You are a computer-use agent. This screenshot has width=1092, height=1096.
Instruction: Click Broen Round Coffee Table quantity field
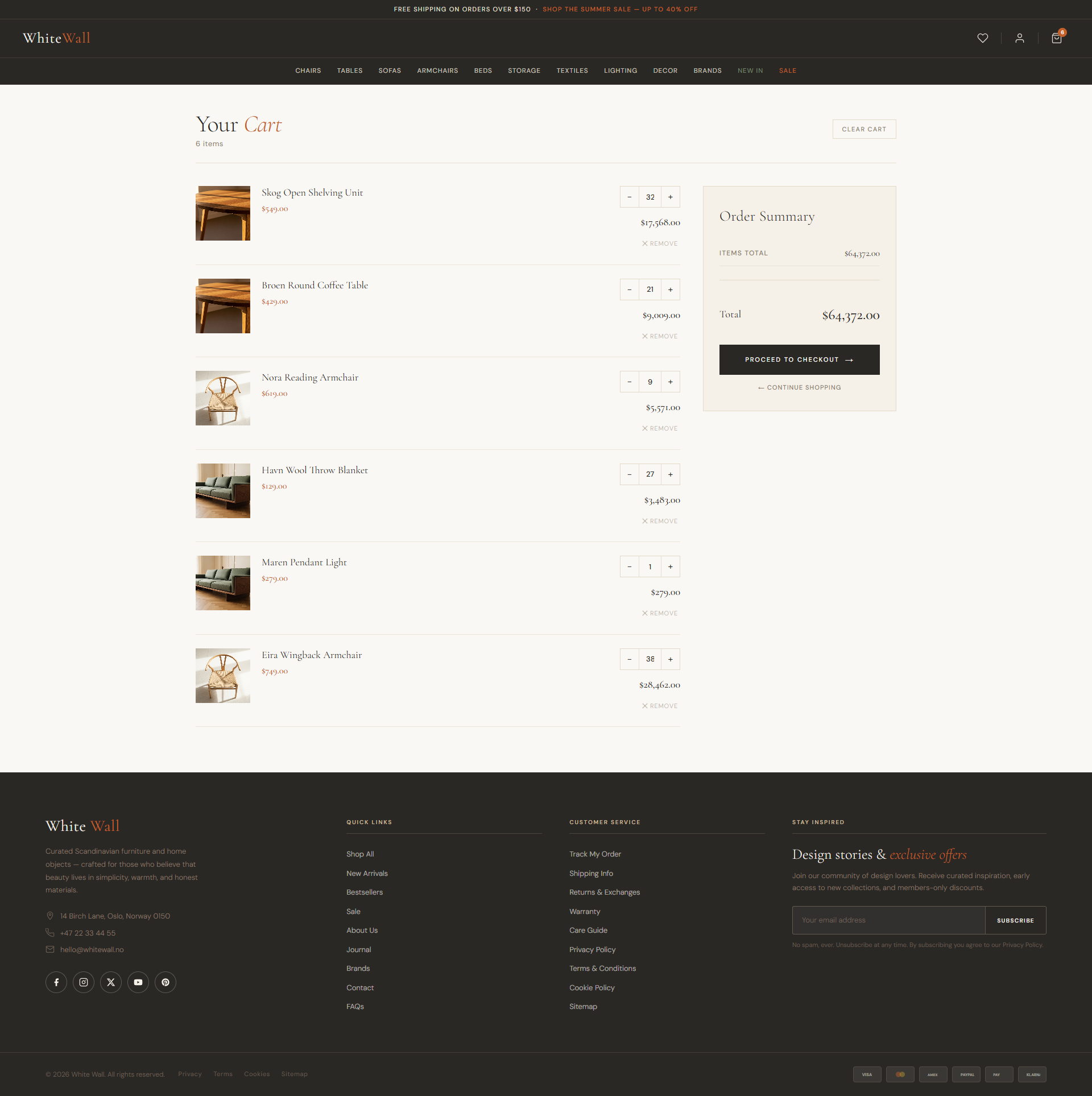[x=650, y=289]
